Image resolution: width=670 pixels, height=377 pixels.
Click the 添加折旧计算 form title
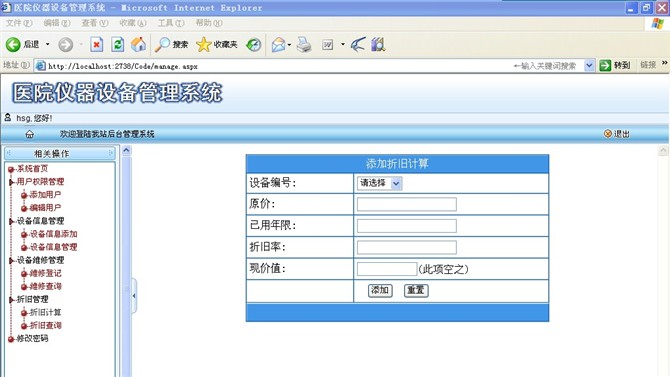(397, 164)
